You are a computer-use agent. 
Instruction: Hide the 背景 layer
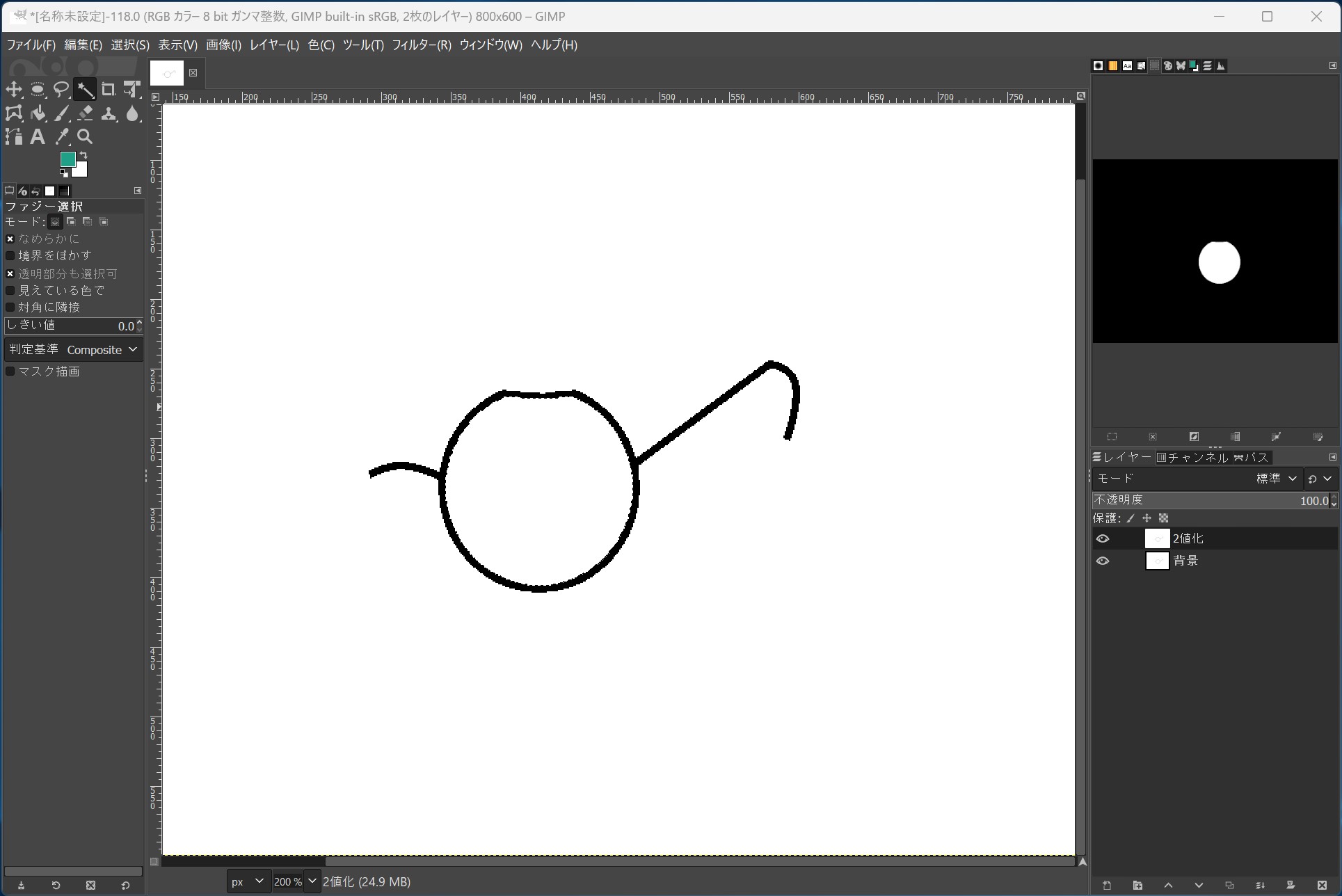1103,561
